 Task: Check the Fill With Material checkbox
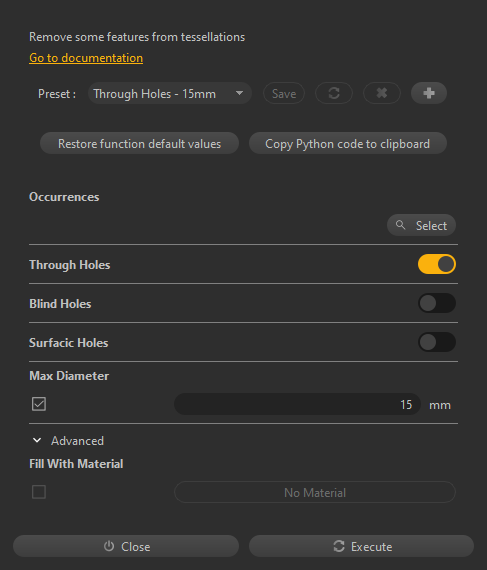pyautogui.click(x=39, y=492)
